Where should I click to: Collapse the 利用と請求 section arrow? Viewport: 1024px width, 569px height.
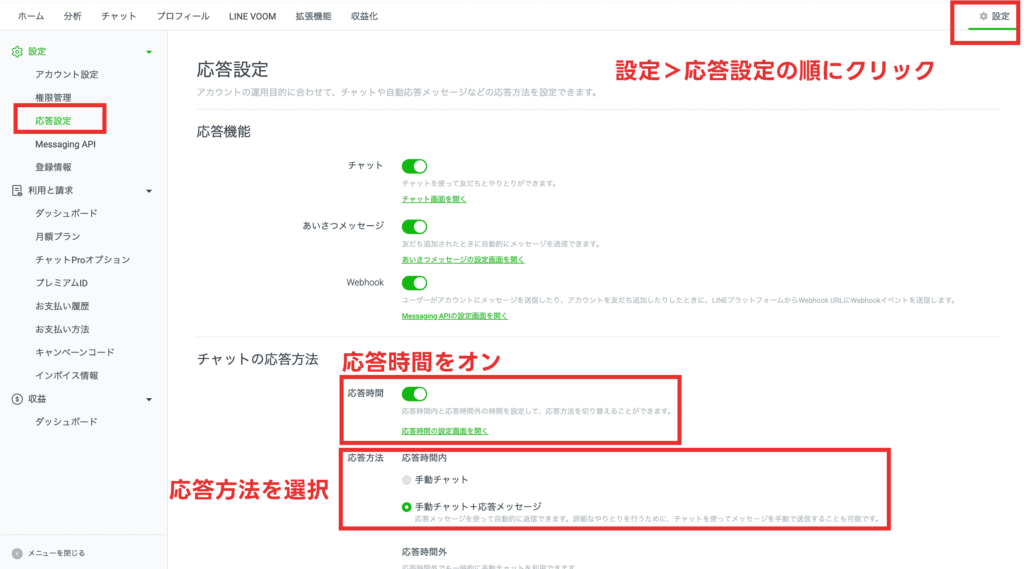[149, 190]
